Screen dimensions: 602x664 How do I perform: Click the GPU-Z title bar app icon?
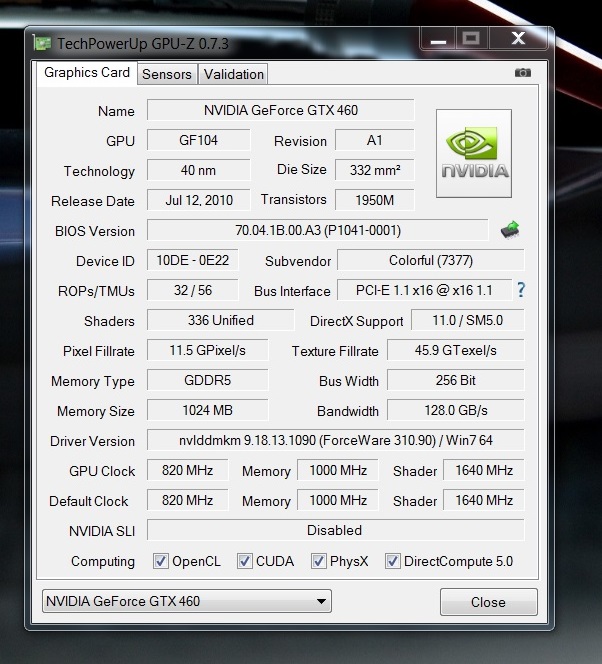click(42, 43)
